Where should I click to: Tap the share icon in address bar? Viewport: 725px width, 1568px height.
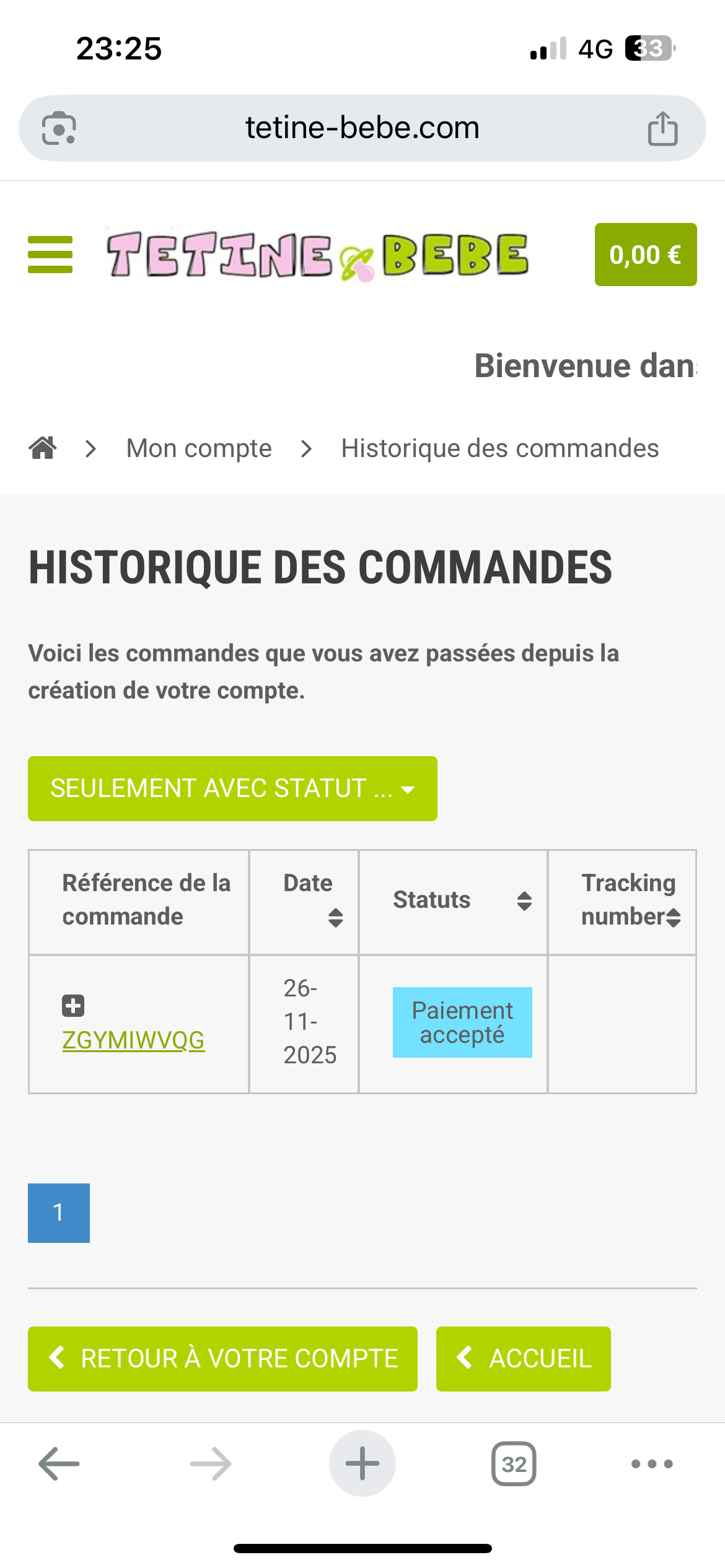pyautogui.click(x=662, y=128)
